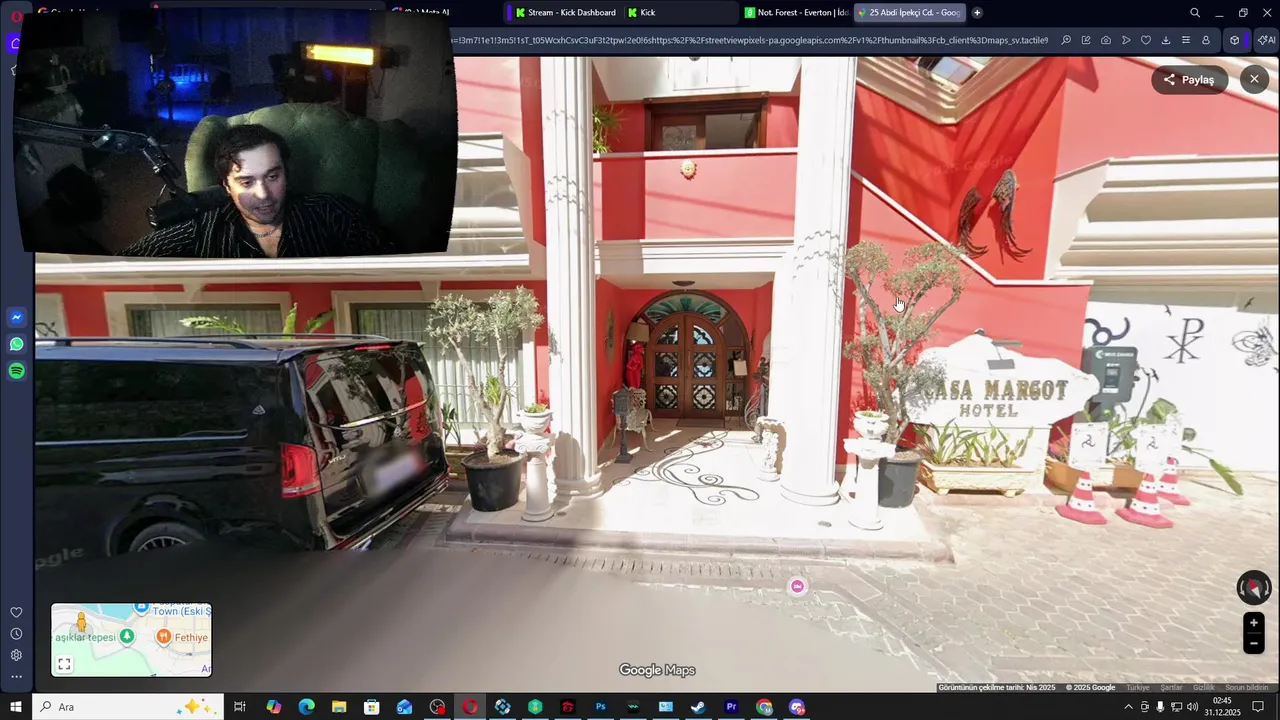Open the bookmarks heart in the sidebar
Image resolution: width=1280 pixels, height=720 pixels.
tap(16, 612)
